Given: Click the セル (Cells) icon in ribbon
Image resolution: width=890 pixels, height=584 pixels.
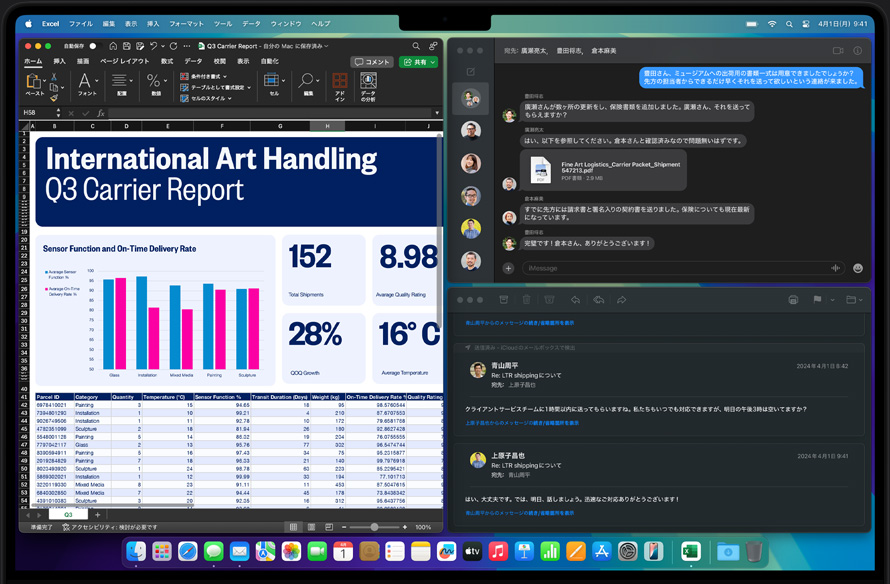Looking at the screenshot, I should point(271,81).
